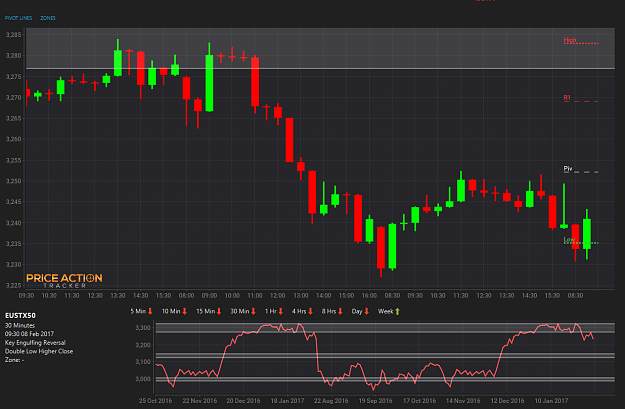The width and height of the screenshot is (625, 409).
Task: Click the 3,000 label on the lower chart
Action: (143, 379)
